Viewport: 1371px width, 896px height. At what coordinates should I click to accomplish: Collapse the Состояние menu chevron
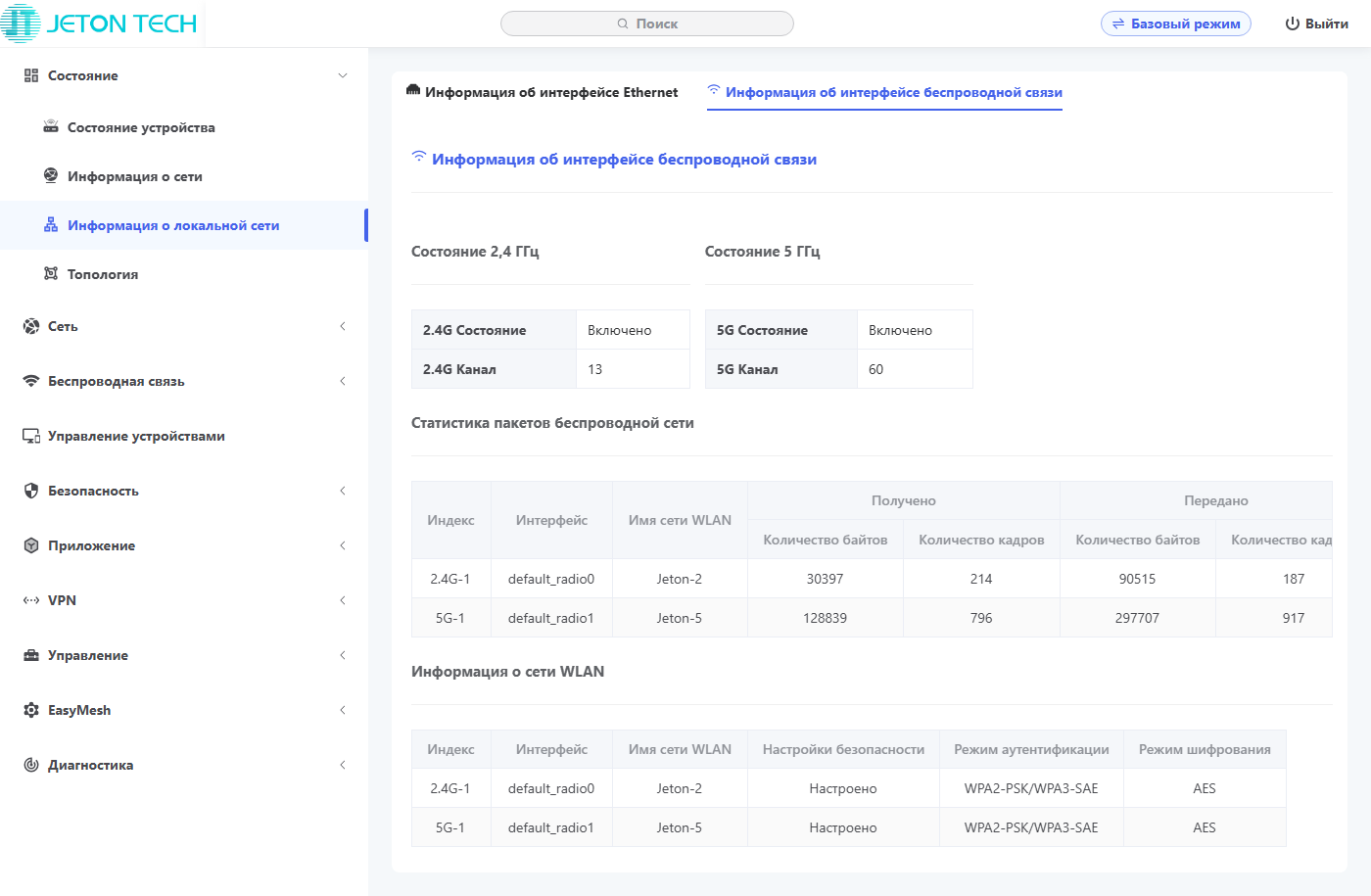343,75
